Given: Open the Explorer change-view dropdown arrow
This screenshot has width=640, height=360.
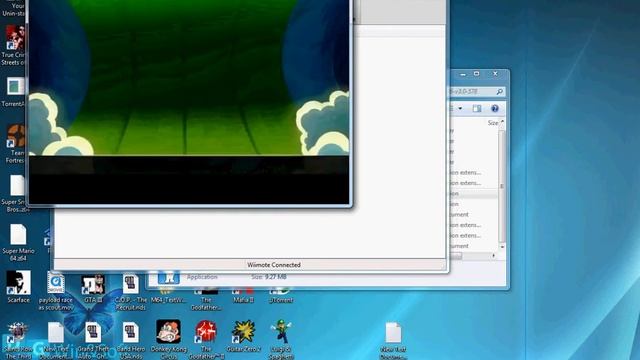Looking at the screenshot, I should pos(460,109).
